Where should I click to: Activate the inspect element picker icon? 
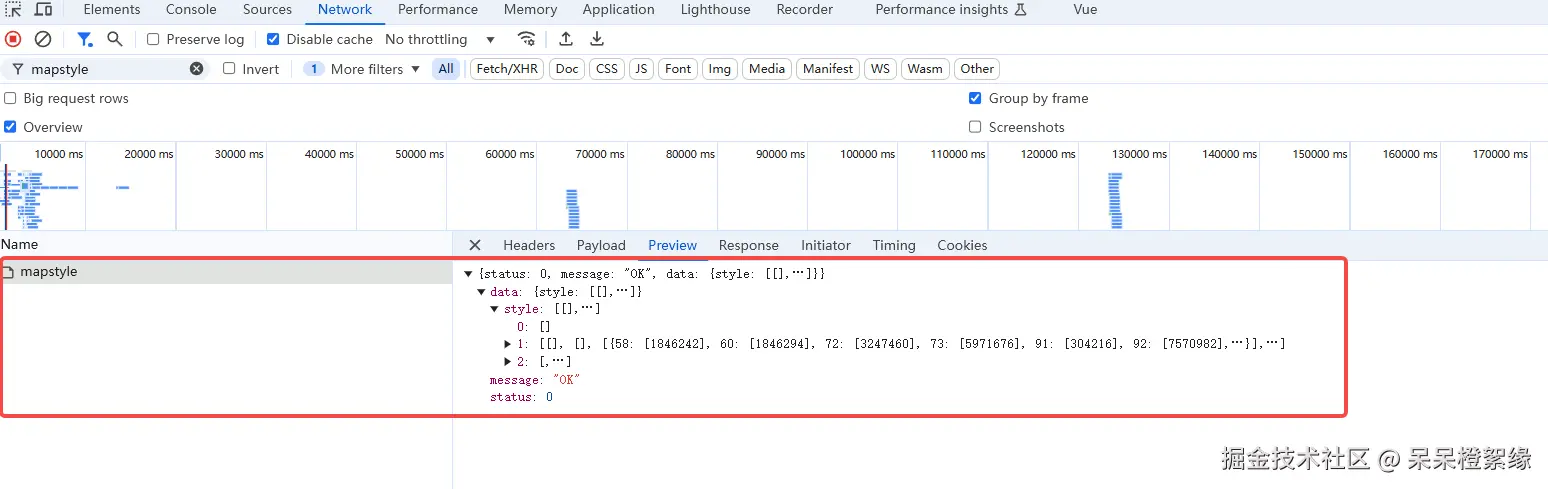(13, 9)
